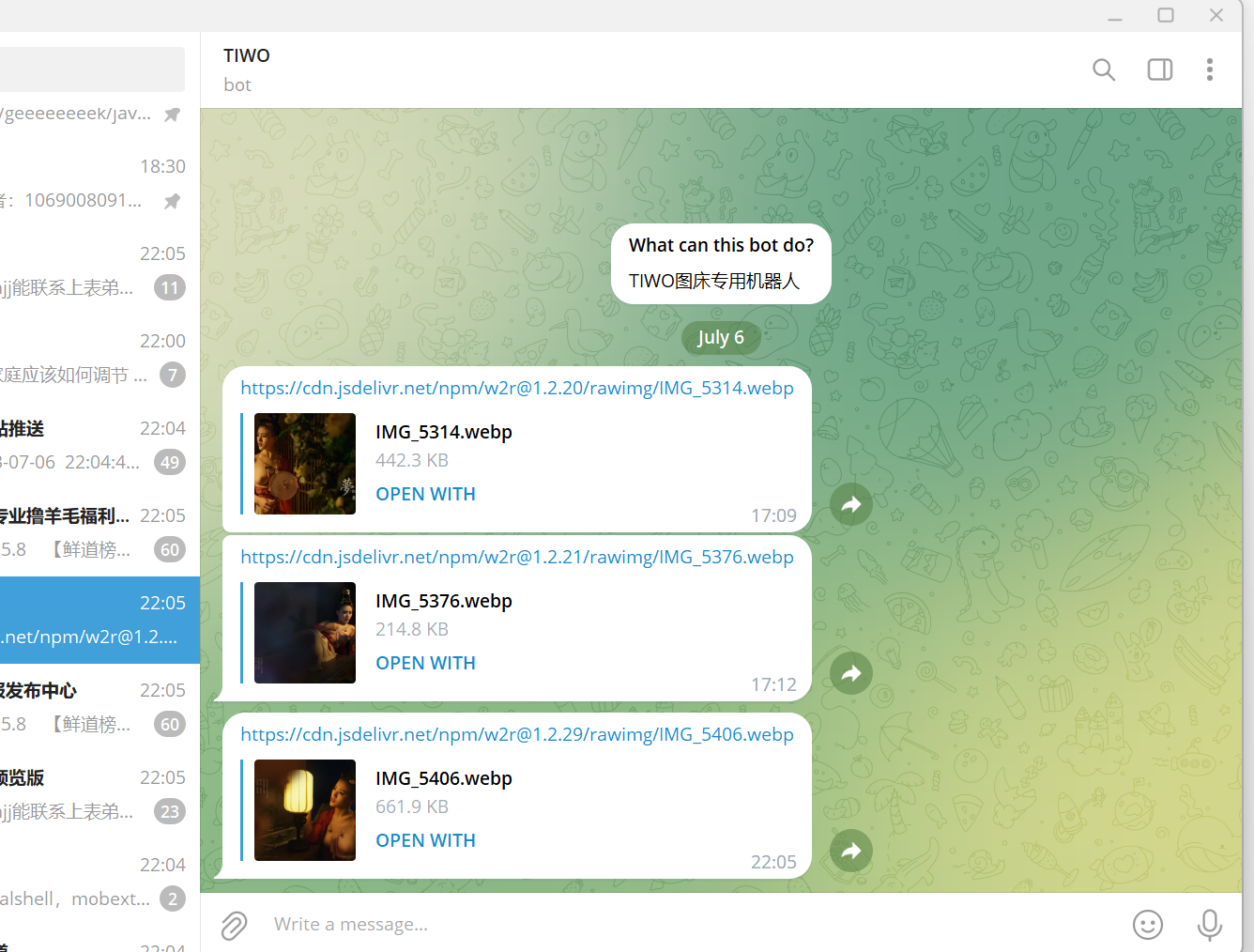
Task: Open the IMG_5376.webp thumbnail preview
Action: (x=305, y=633)
